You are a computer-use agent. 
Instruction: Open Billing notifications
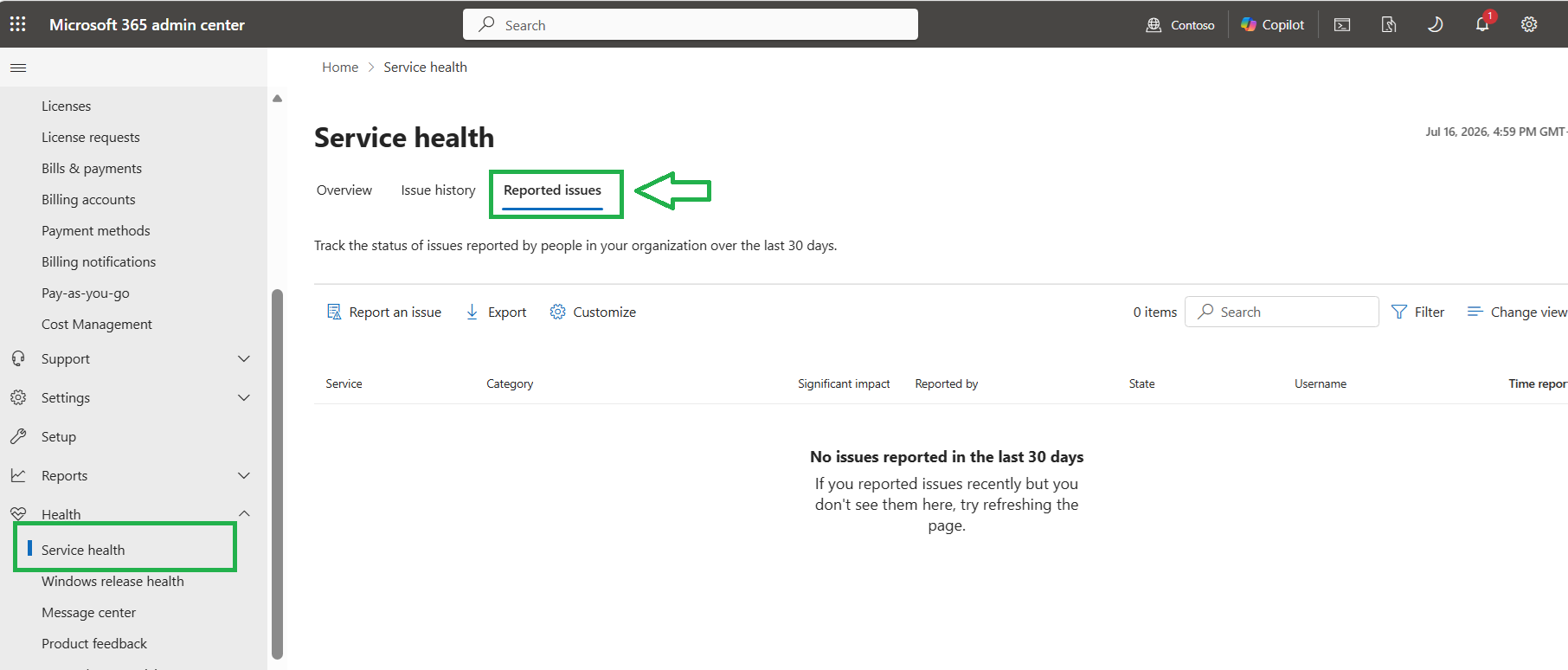(x=99, y=261)
